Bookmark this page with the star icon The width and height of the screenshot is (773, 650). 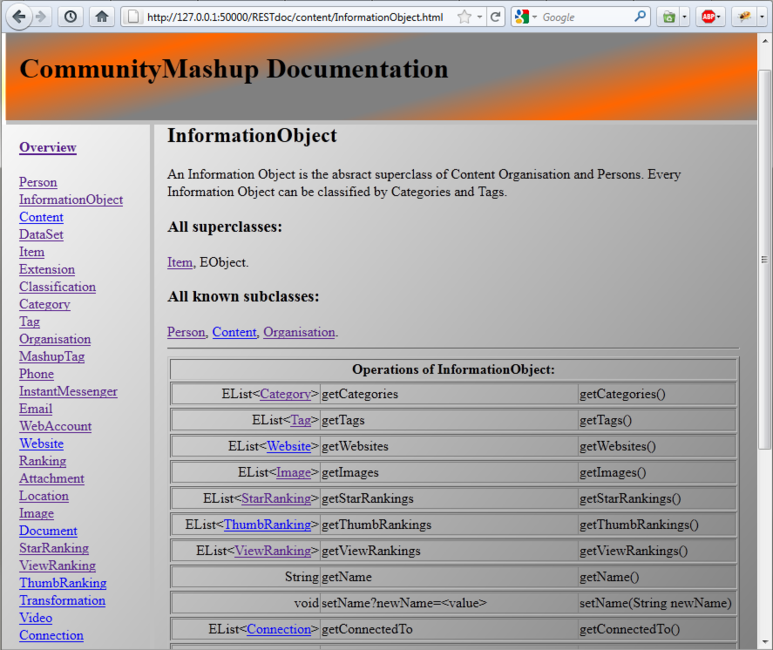tap(464, 17)
